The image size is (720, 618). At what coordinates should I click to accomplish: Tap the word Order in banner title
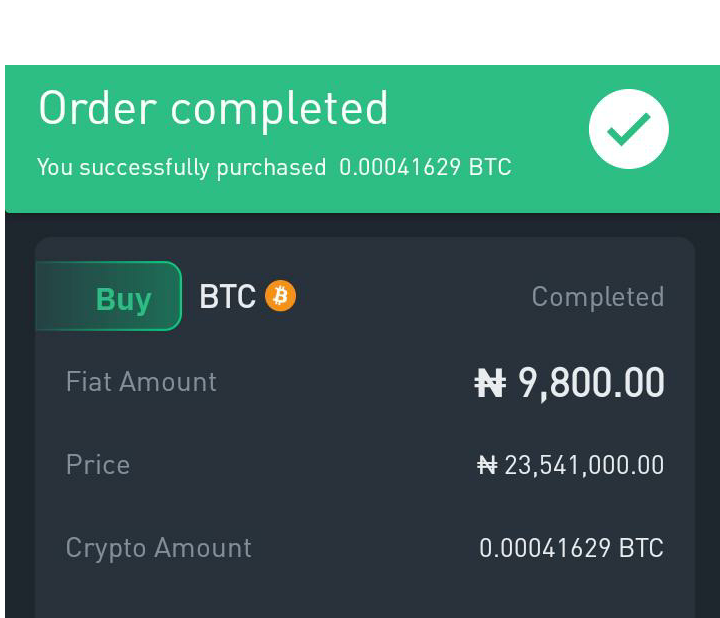pyautogui.click(x=98, y=108)
